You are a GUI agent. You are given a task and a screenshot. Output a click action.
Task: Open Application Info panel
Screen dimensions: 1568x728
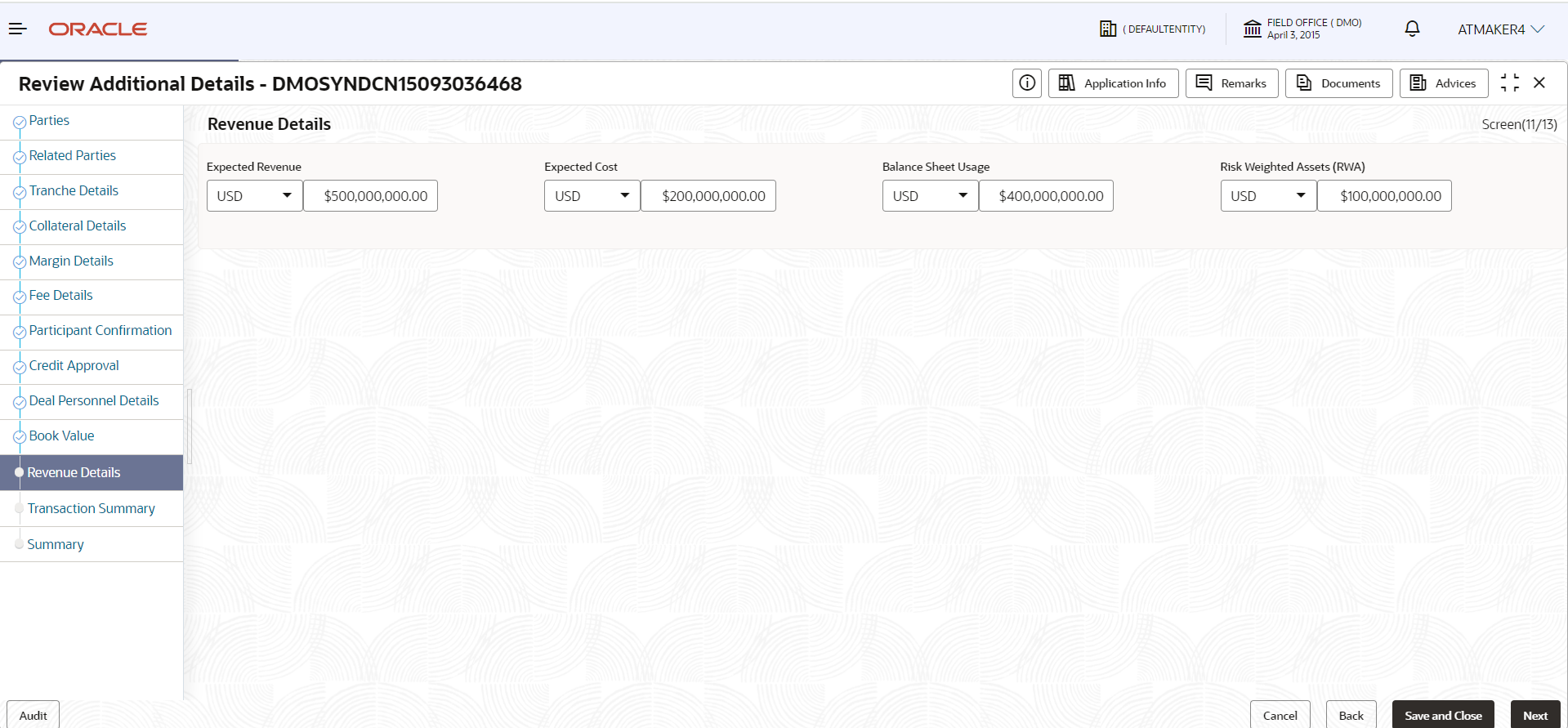(1113, 83)
